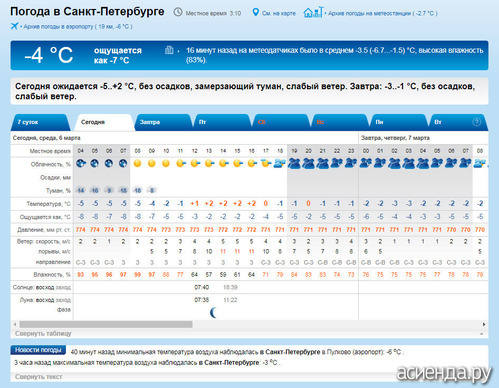
Task: Click the building icon in the blue banner
Action: point(169,50)
